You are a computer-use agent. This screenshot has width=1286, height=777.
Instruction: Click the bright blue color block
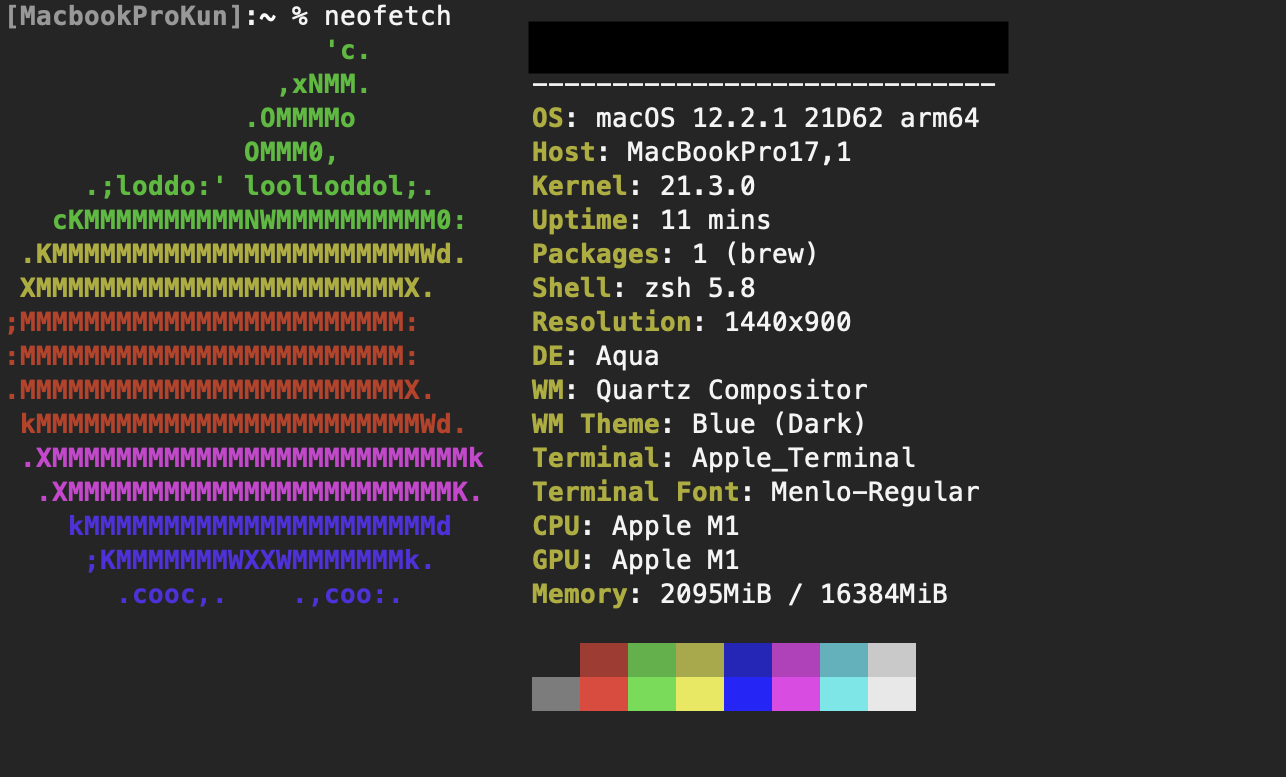748,694
